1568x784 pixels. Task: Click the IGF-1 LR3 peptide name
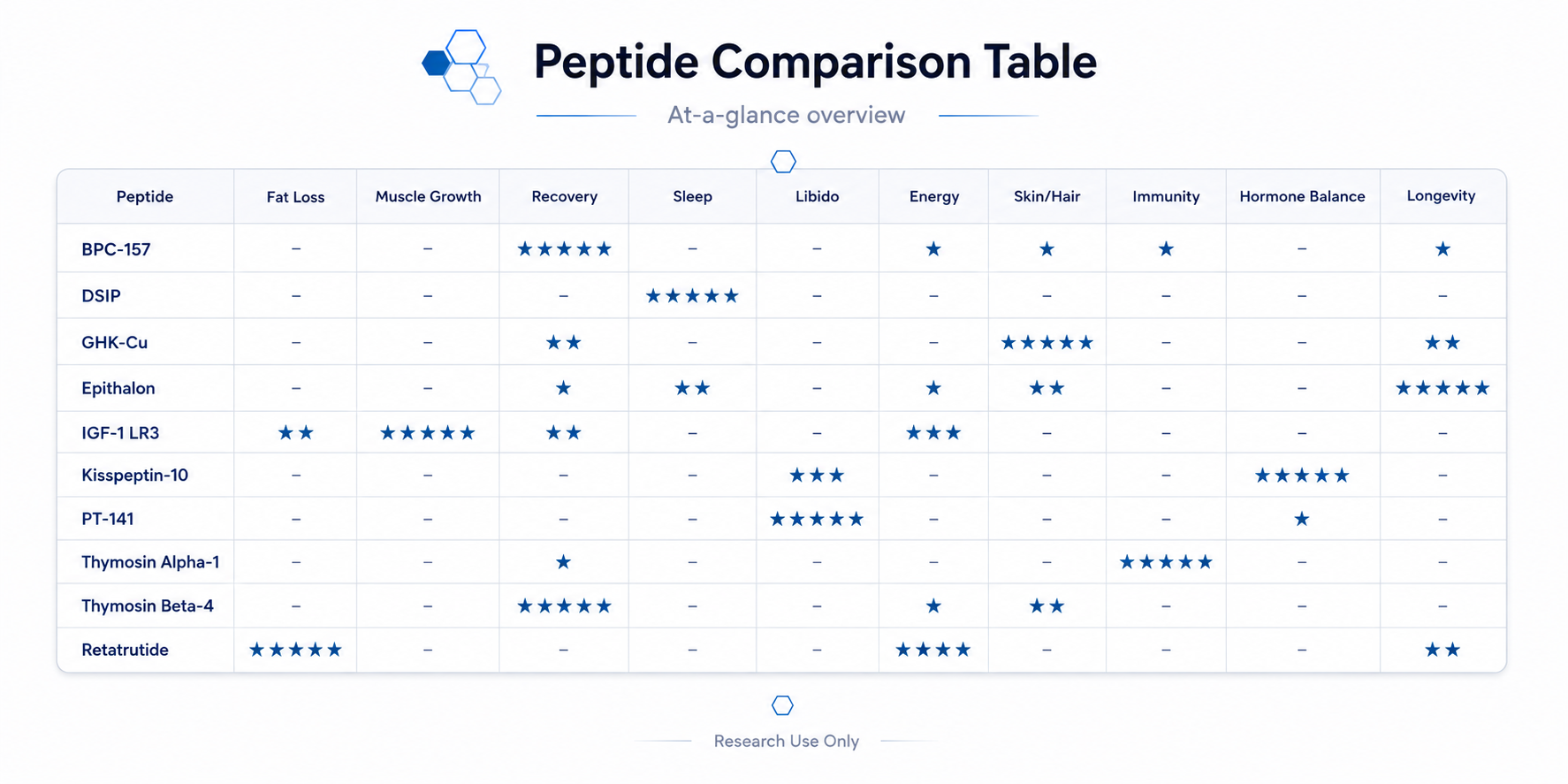(120, 433)
